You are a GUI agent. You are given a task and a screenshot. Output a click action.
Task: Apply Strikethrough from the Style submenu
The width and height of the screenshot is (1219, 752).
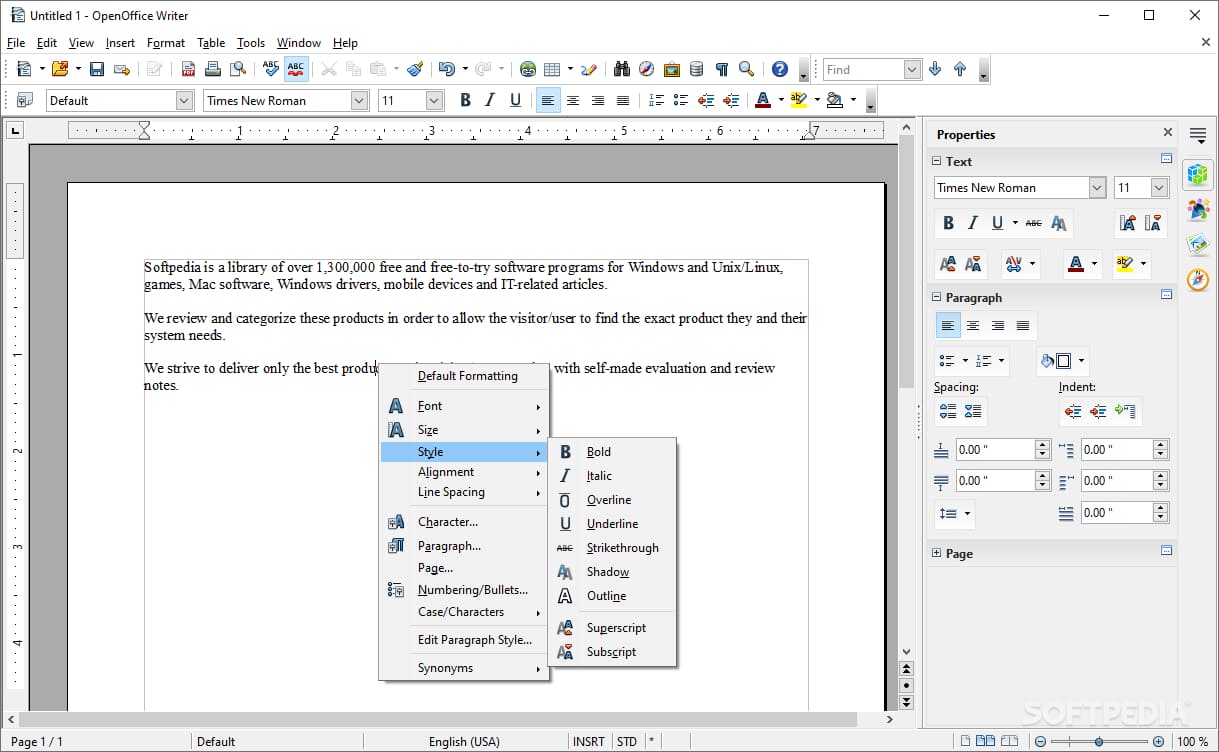[623, 548]
